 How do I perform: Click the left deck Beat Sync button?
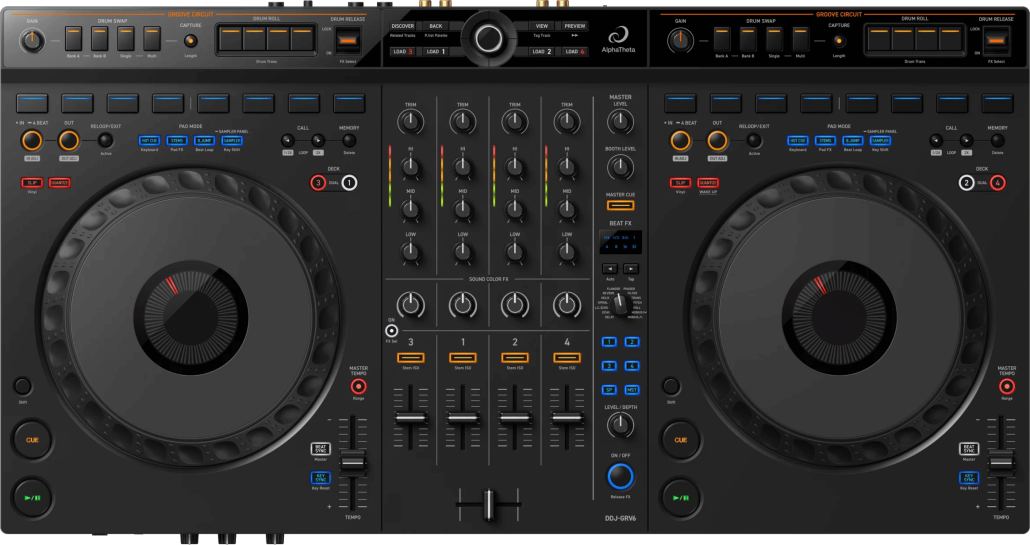(321, 449)
